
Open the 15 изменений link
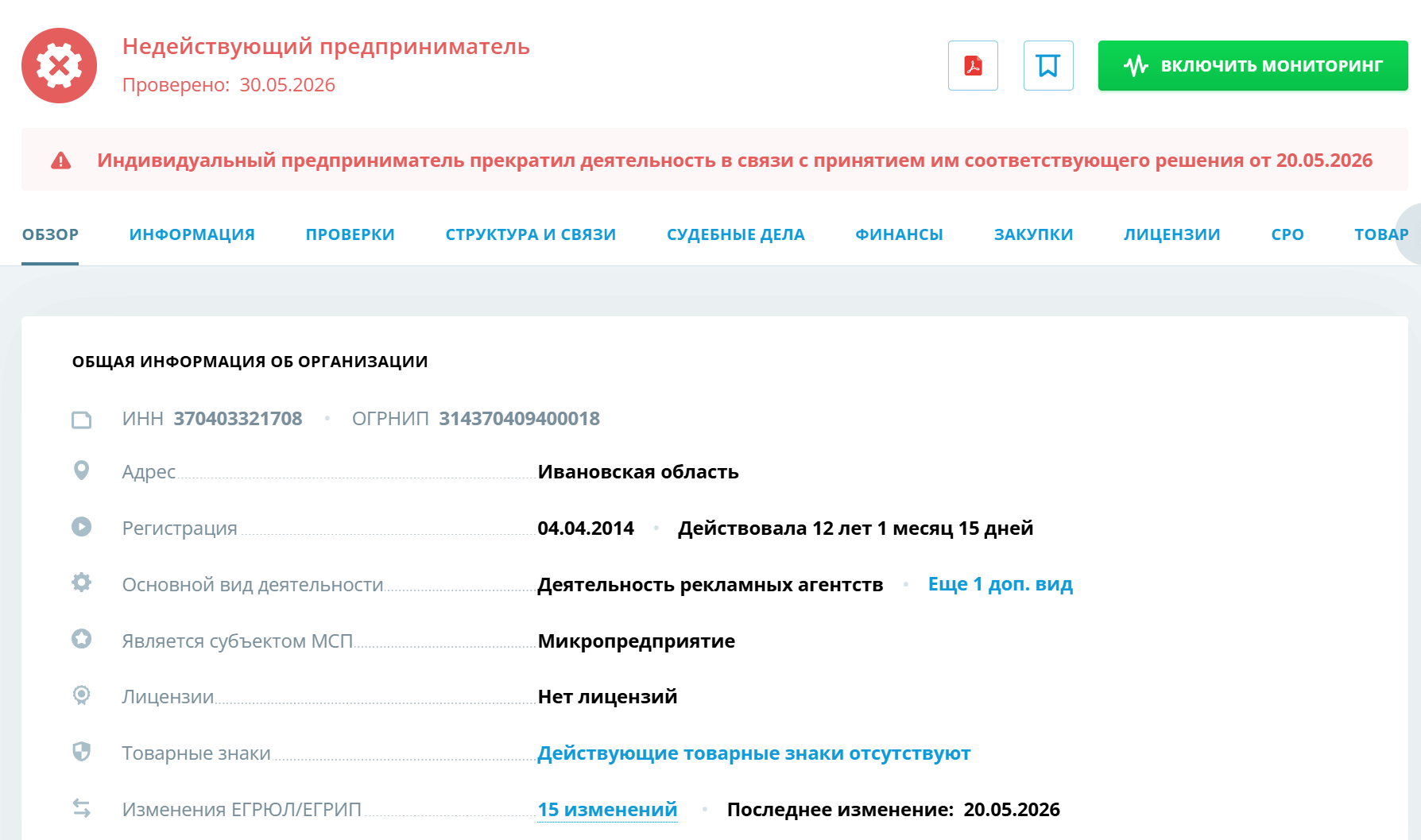(x=607, y=810)
